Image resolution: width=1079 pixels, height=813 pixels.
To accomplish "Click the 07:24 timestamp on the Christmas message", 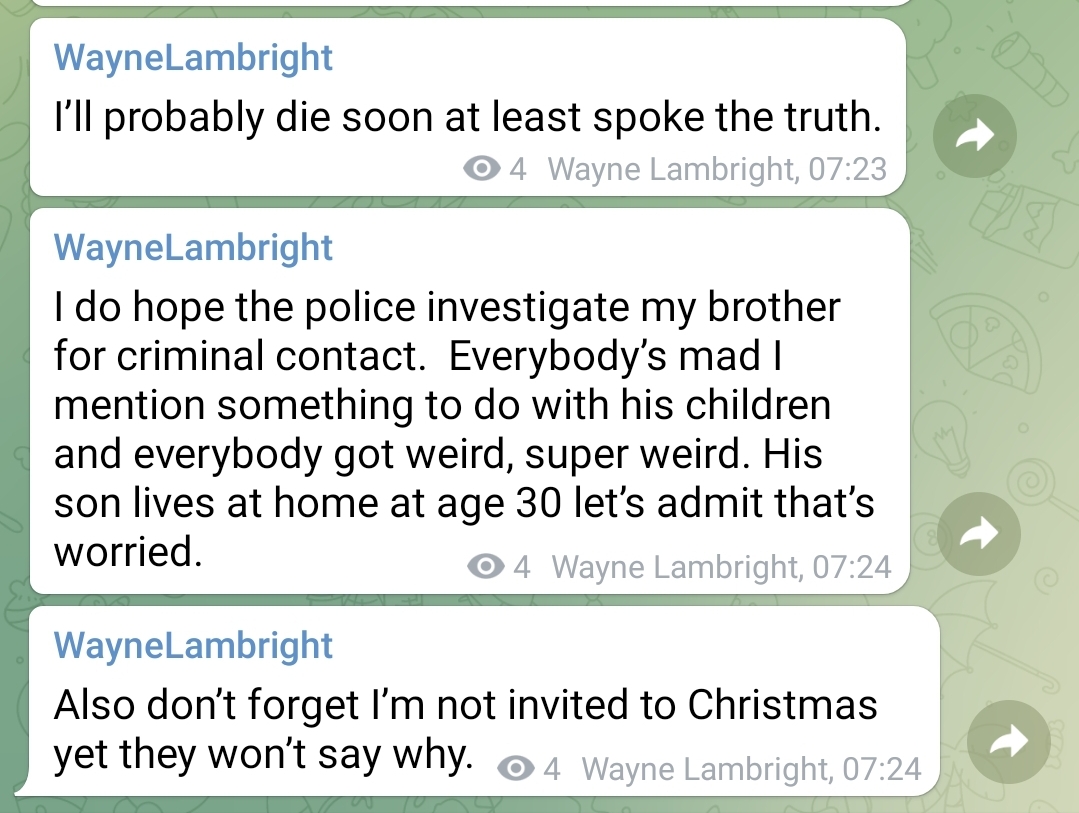I will click(x=882, y=768).
